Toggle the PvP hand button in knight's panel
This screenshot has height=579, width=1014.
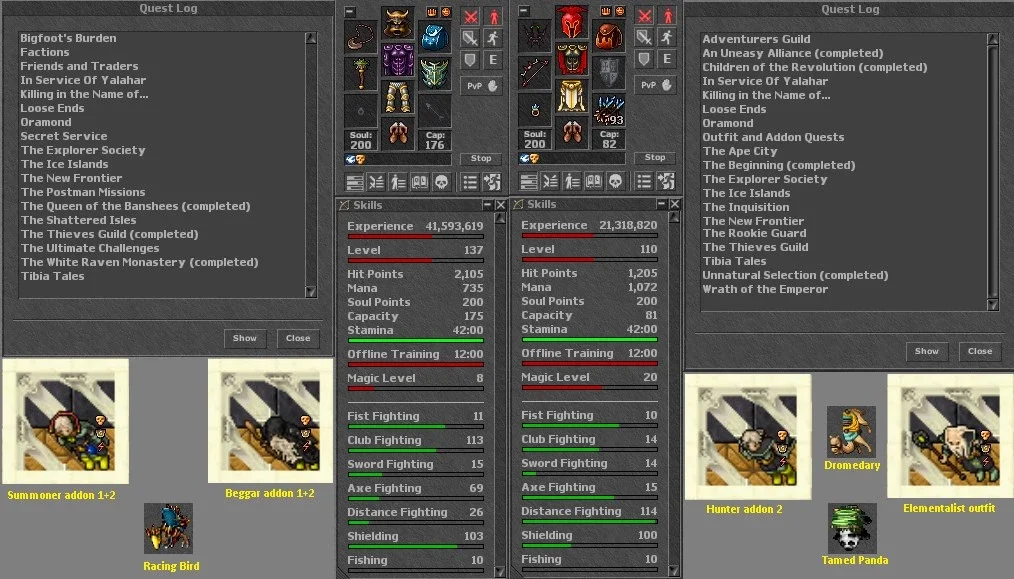pos(482,85)
